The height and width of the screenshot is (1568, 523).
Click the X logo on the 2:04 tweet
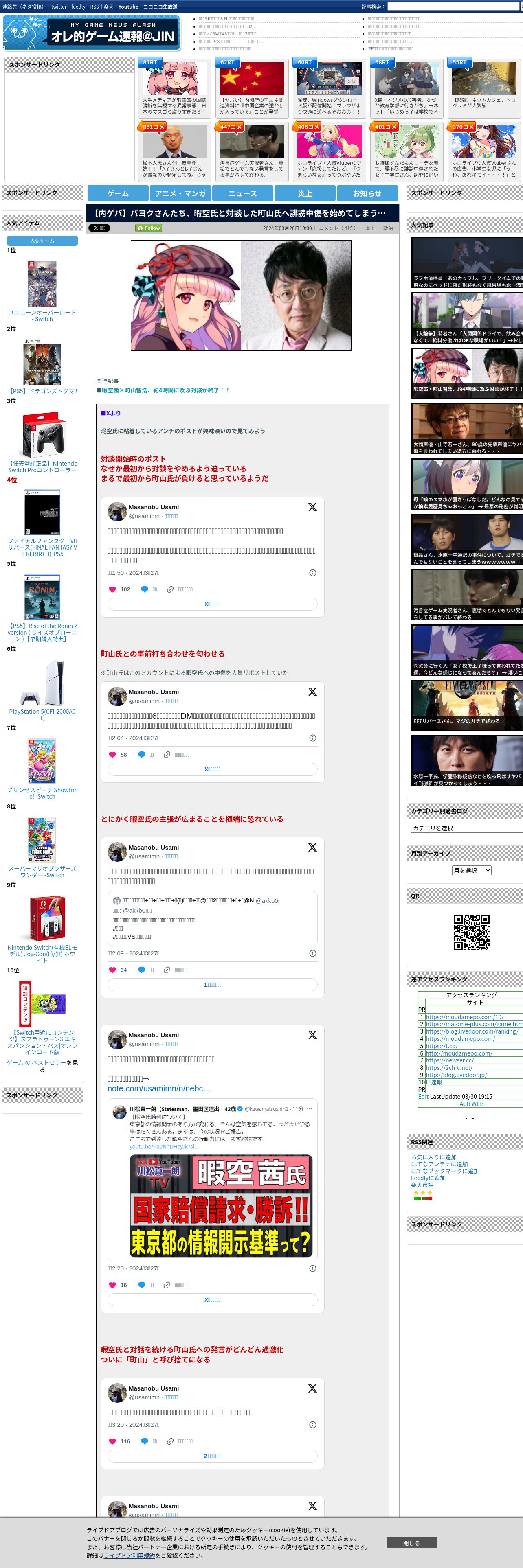pos(312,692)
